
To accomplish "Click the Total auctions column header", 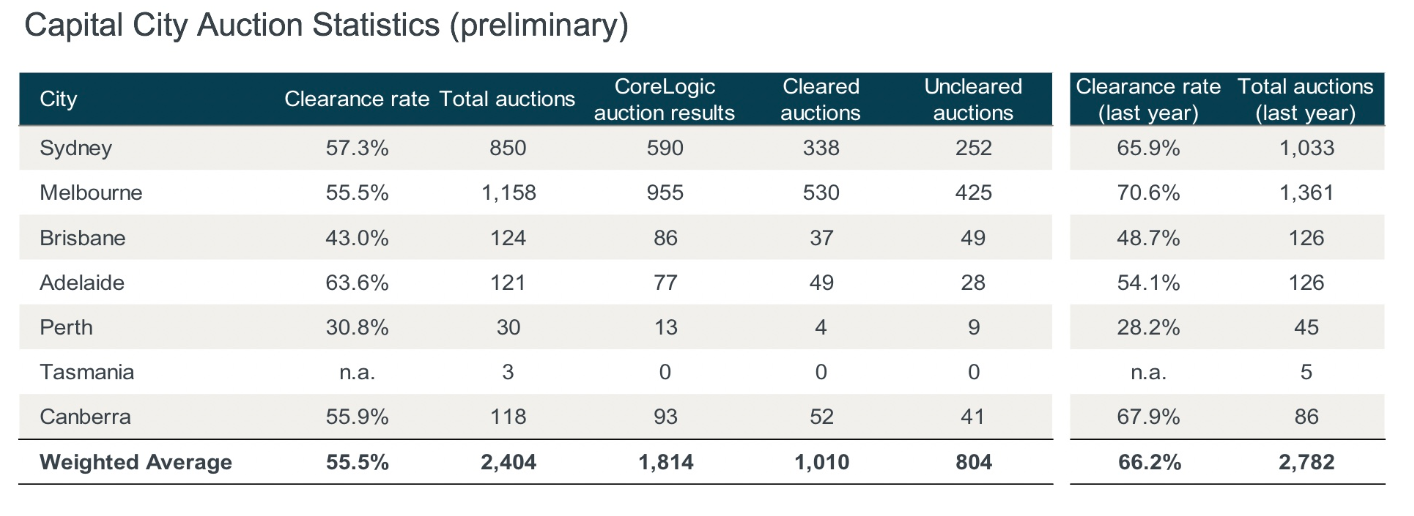I will (x=508, y=99).
